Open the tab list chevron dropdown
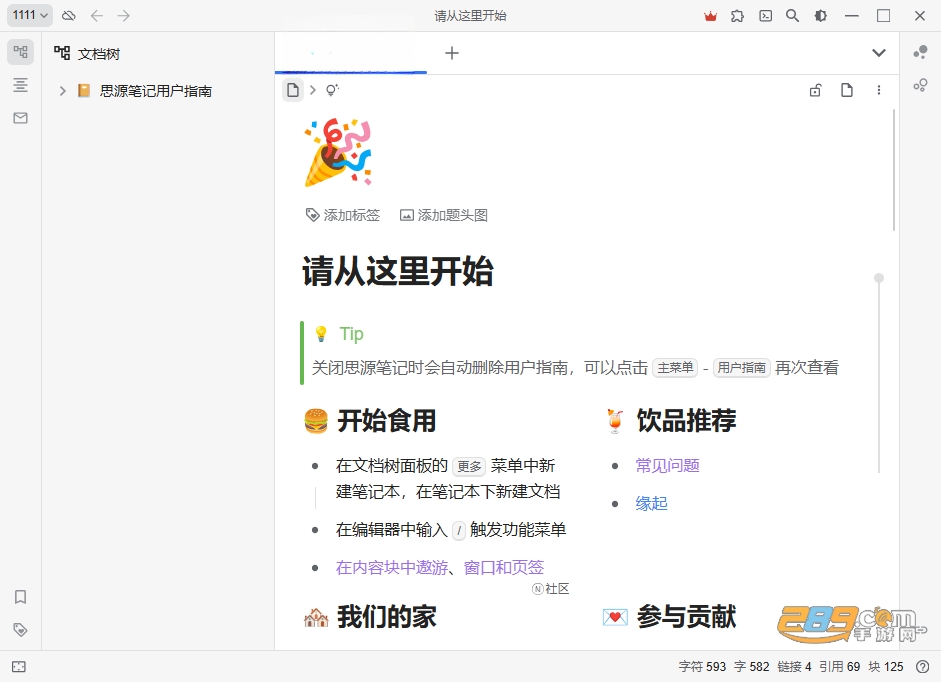 point(879,53)
